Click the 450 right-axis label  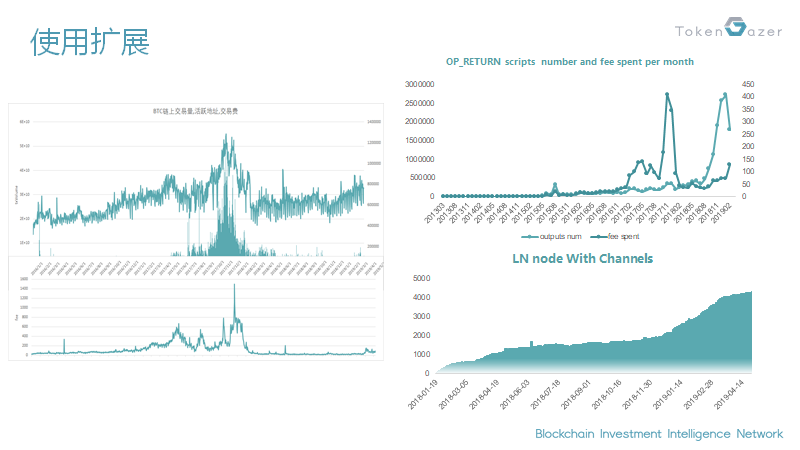pyautogui.click(x=748, y=84)
